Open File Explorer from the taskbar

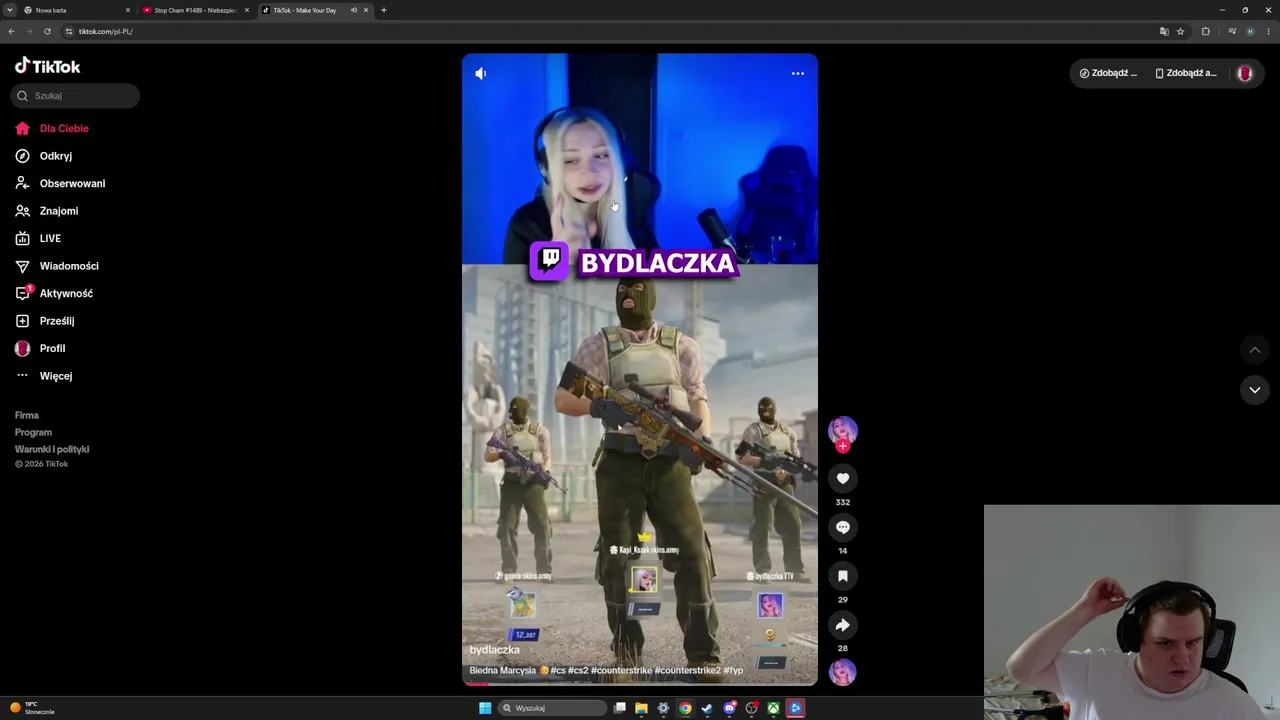641,708
